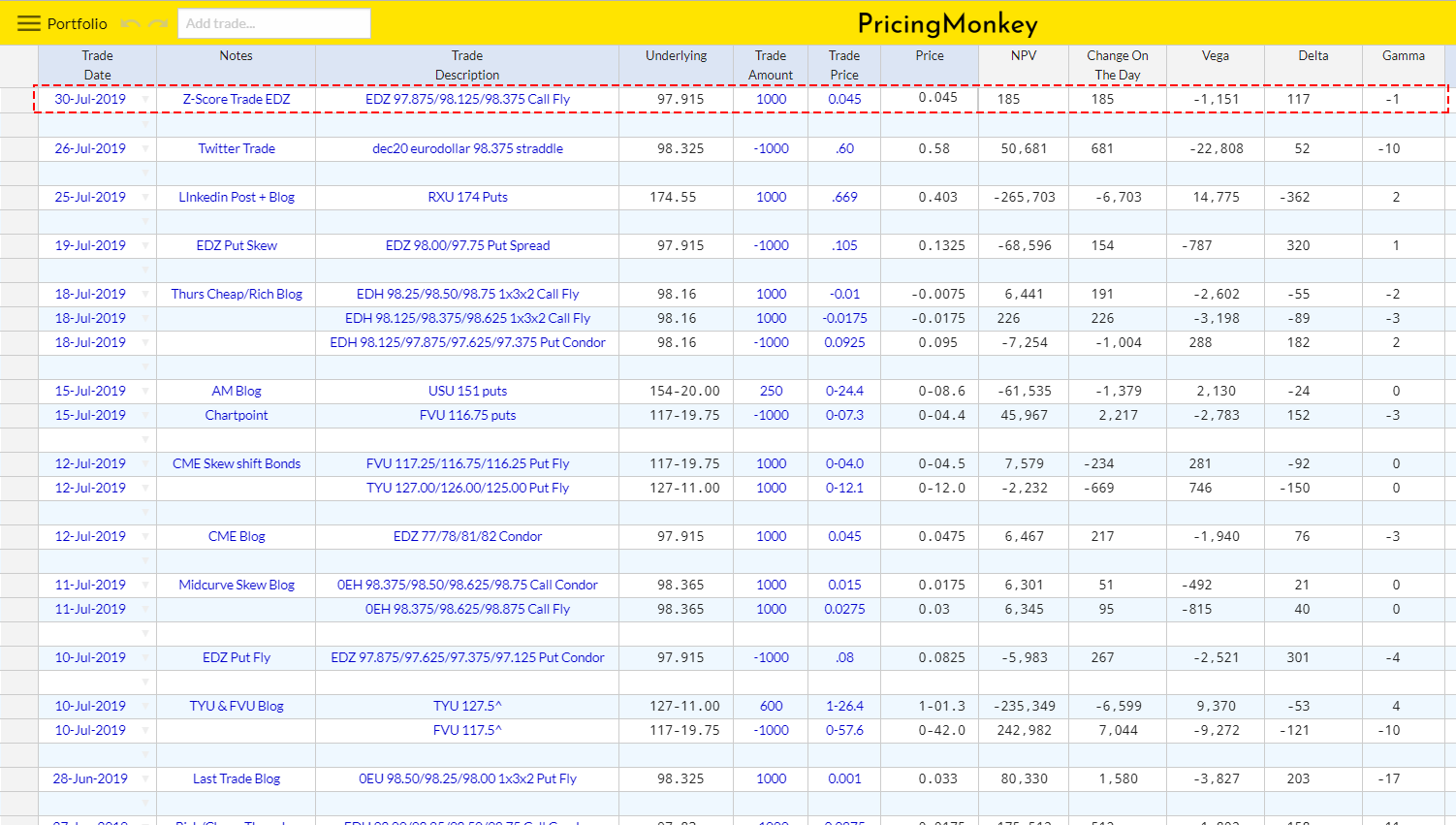
Task: Click the 26-Jul-2019 trade date
Action: 90,148
